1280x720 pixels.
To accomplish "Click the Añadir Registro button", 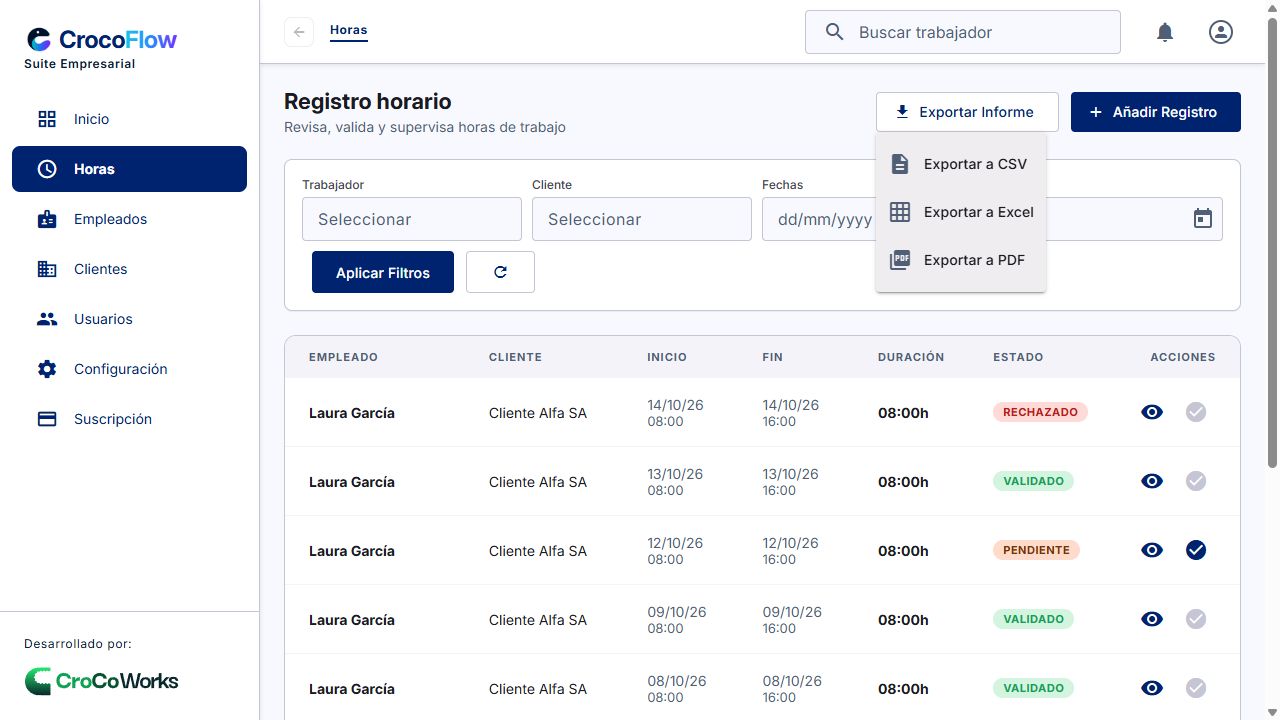I will pyautogui.click(x=1156, y=112).
